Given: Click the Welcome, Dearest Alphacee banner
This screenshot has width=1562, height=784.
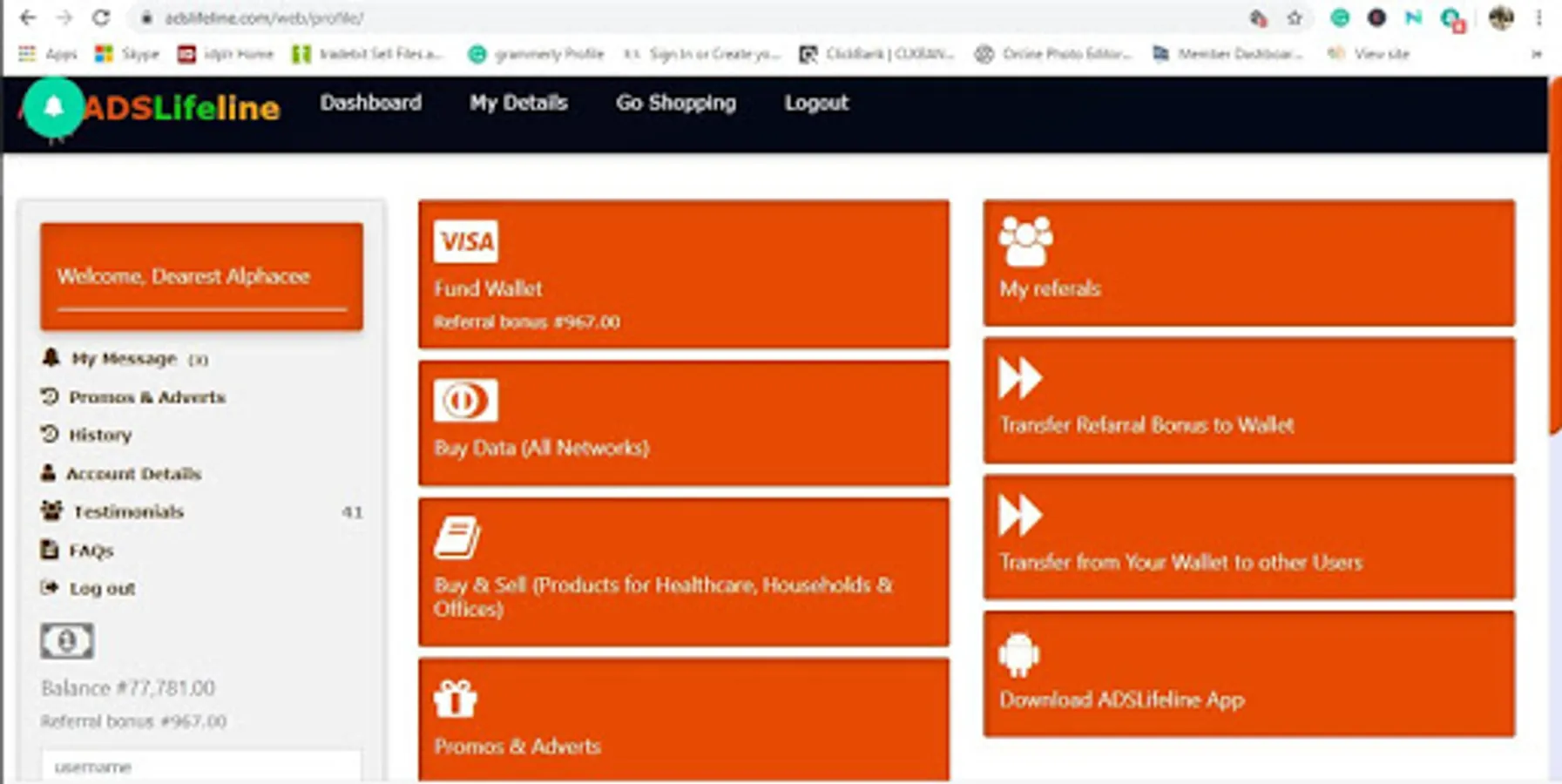Looking at the screenshot, I should pyautogui.click(x=201, y=276).
